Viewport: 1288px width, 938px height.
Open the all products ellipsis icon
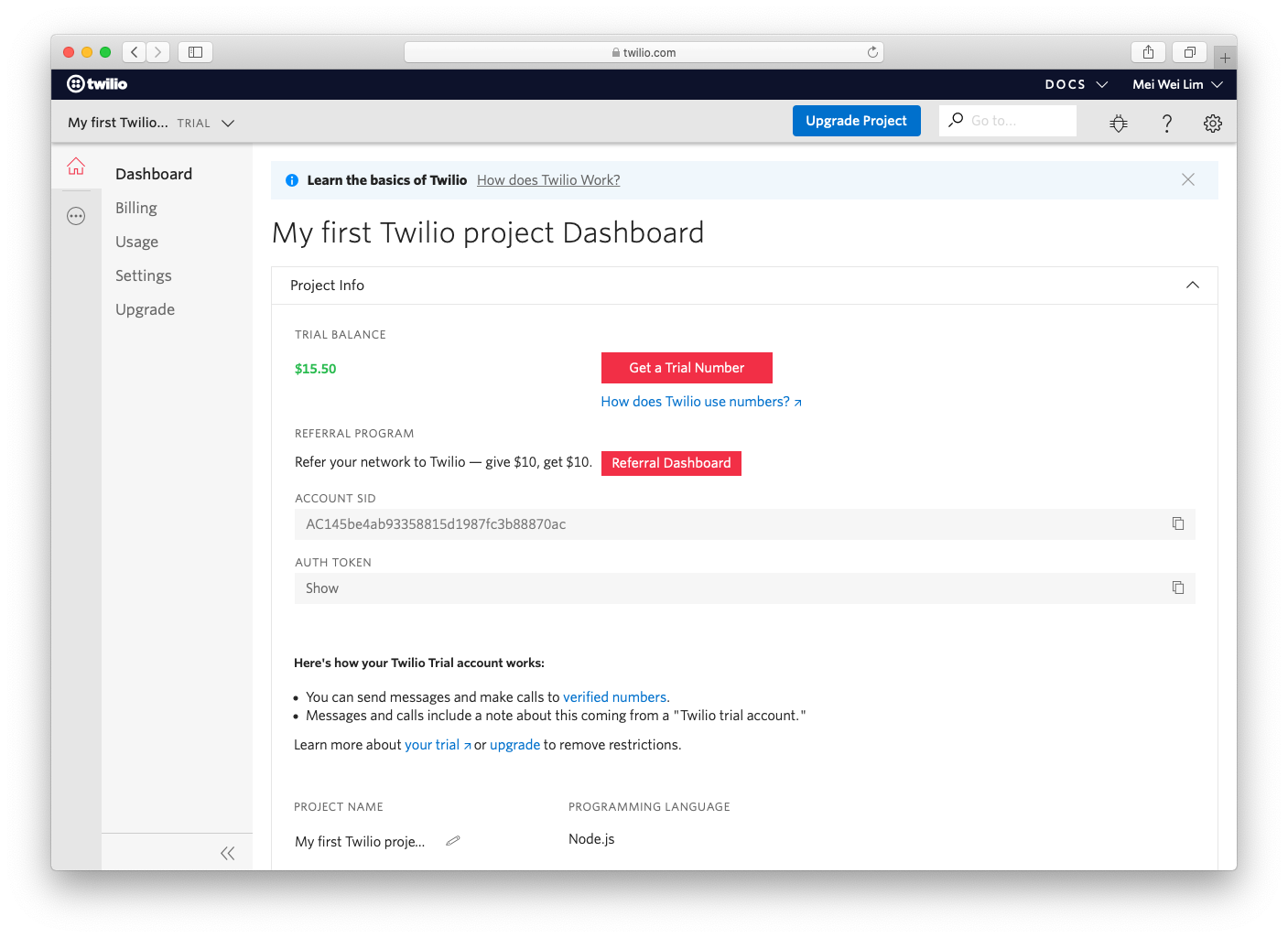76,217
